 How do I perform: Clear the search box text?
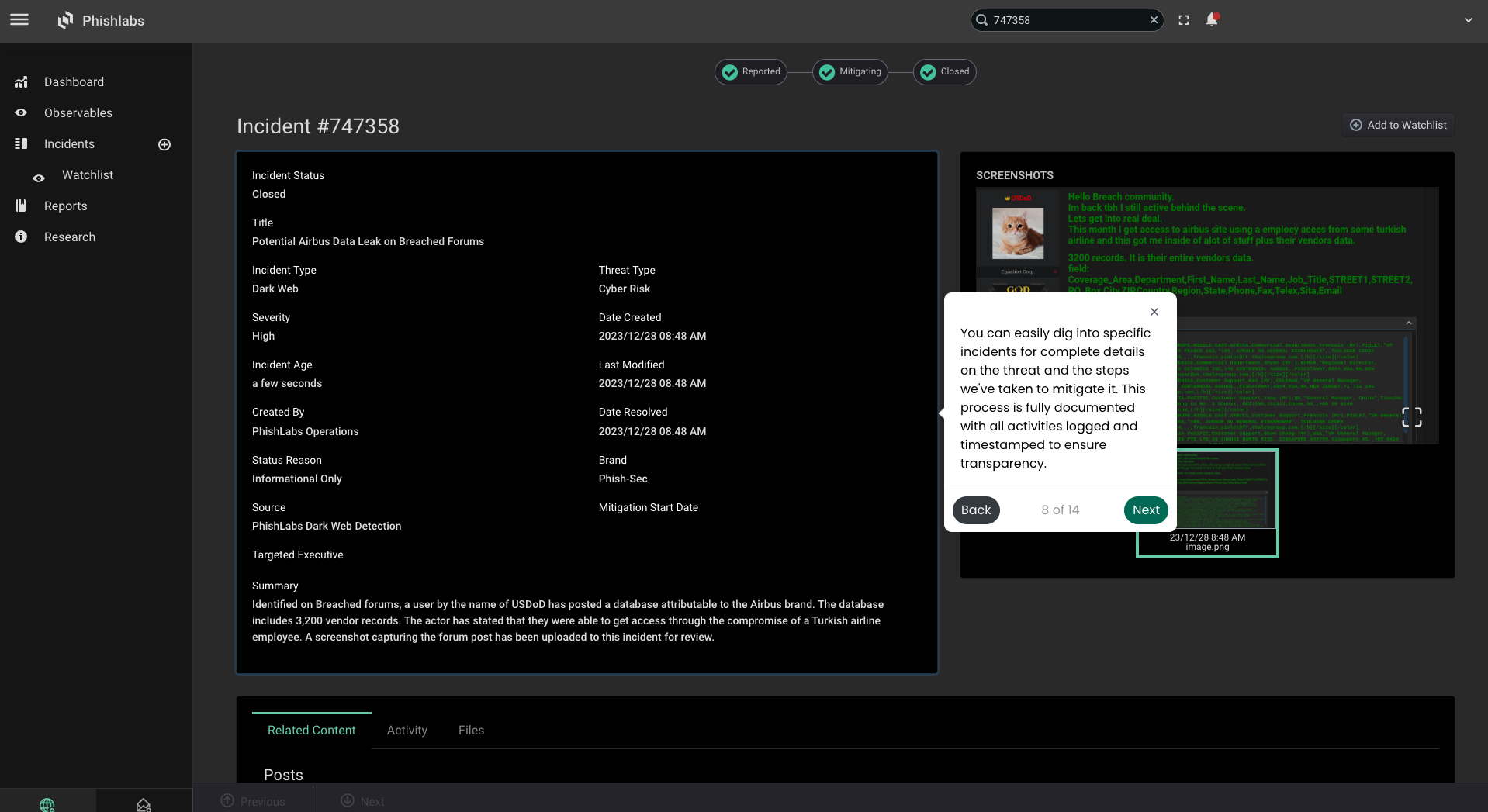click(1154, 20)
